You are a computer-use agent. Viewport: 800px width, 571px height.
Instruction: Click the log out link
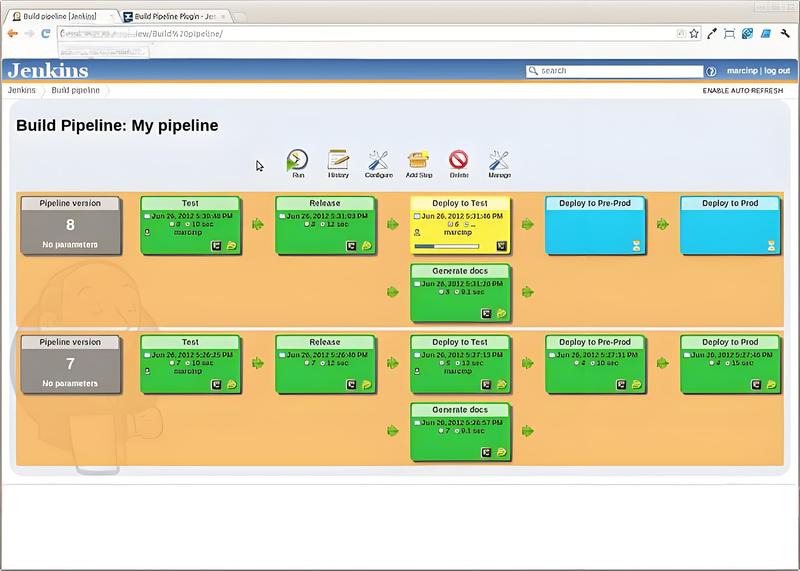[777, 71]
